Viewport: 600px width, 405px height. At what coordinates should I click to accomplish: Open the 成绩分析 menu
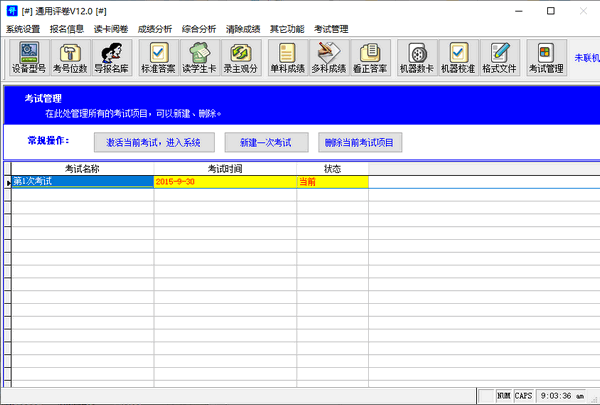tap(155, 29)
